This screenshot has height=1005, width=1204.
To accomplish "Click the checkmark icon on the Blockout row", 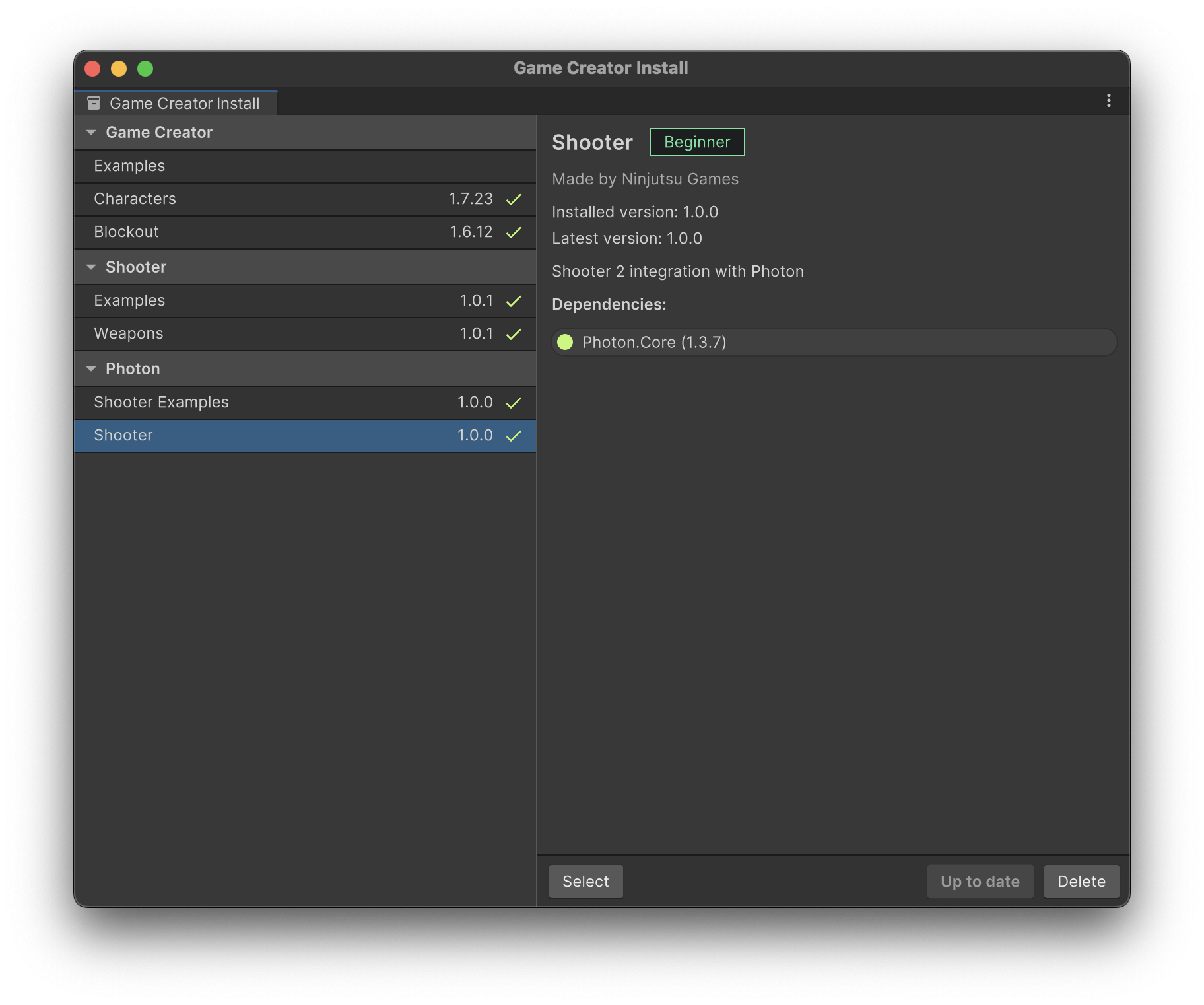I will point(514,232).
